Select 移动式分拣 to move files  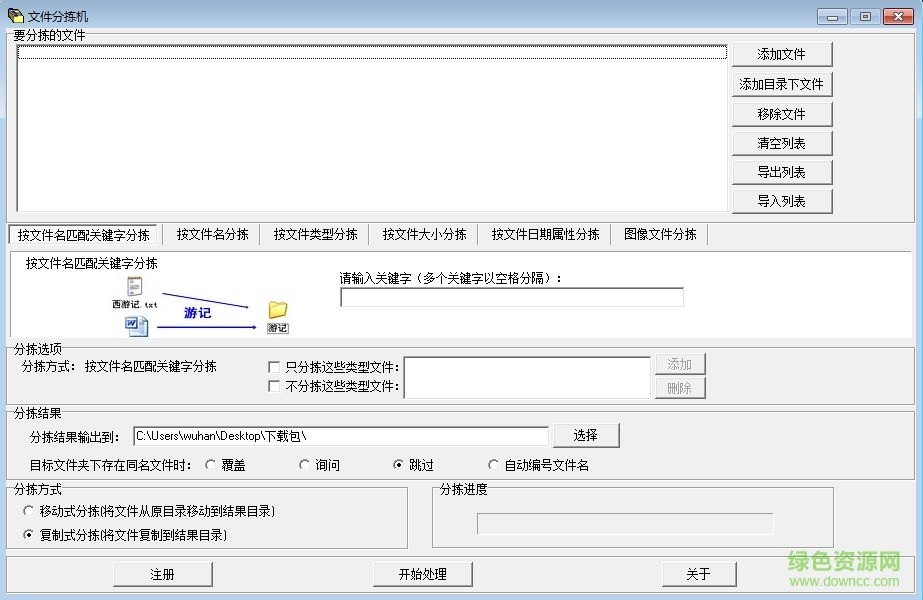27,510
